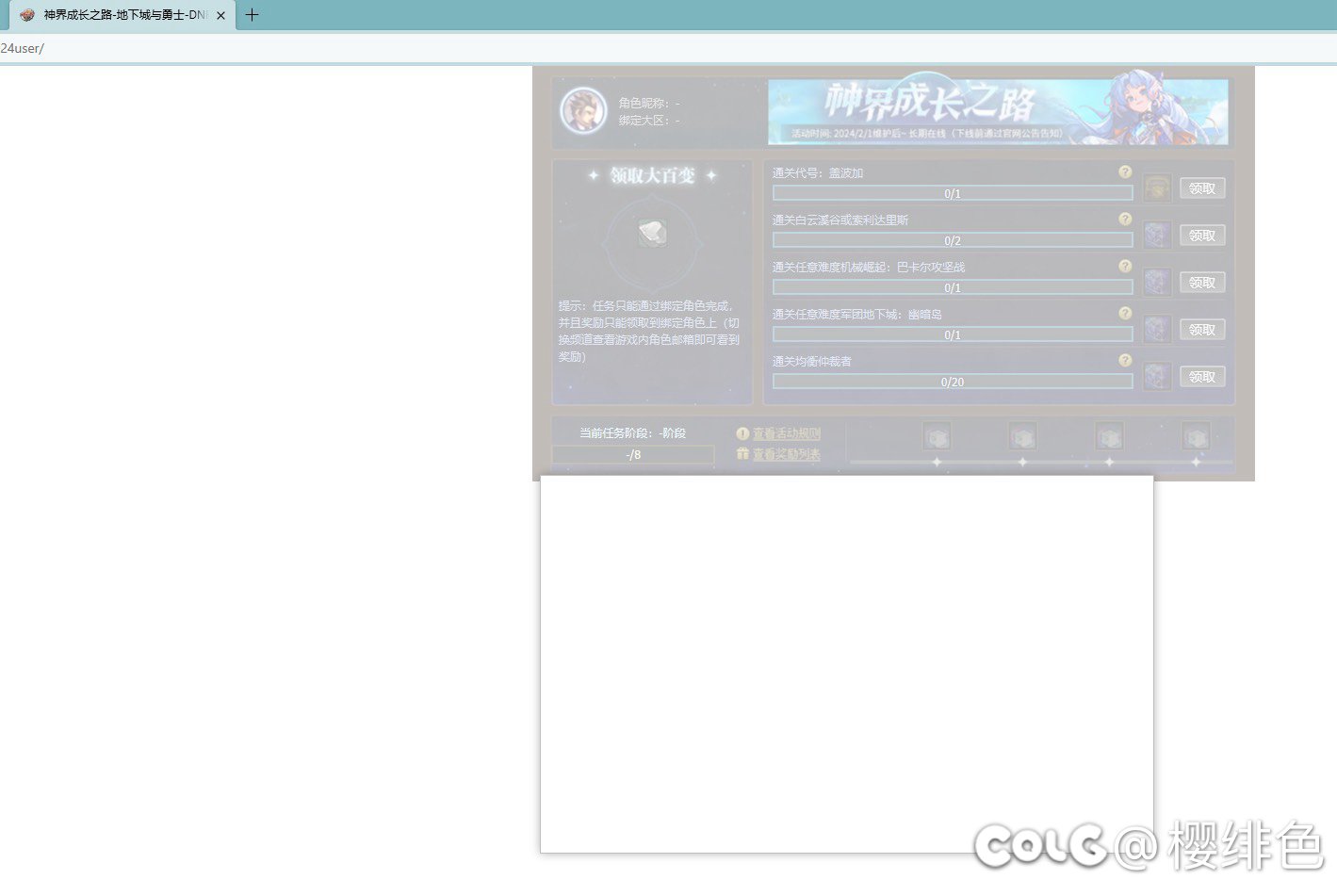Open the 查看奖励列表 link

pyautogui.click(x=787, y=454)
